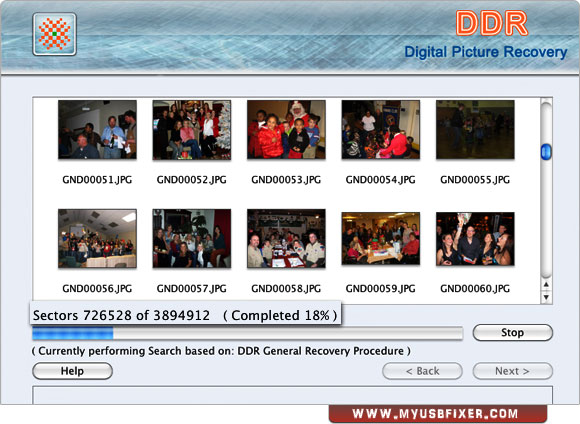Stop the recovery scan
Image resolution: width=580 pixels, height=424 pixels.
pos(513,333)
